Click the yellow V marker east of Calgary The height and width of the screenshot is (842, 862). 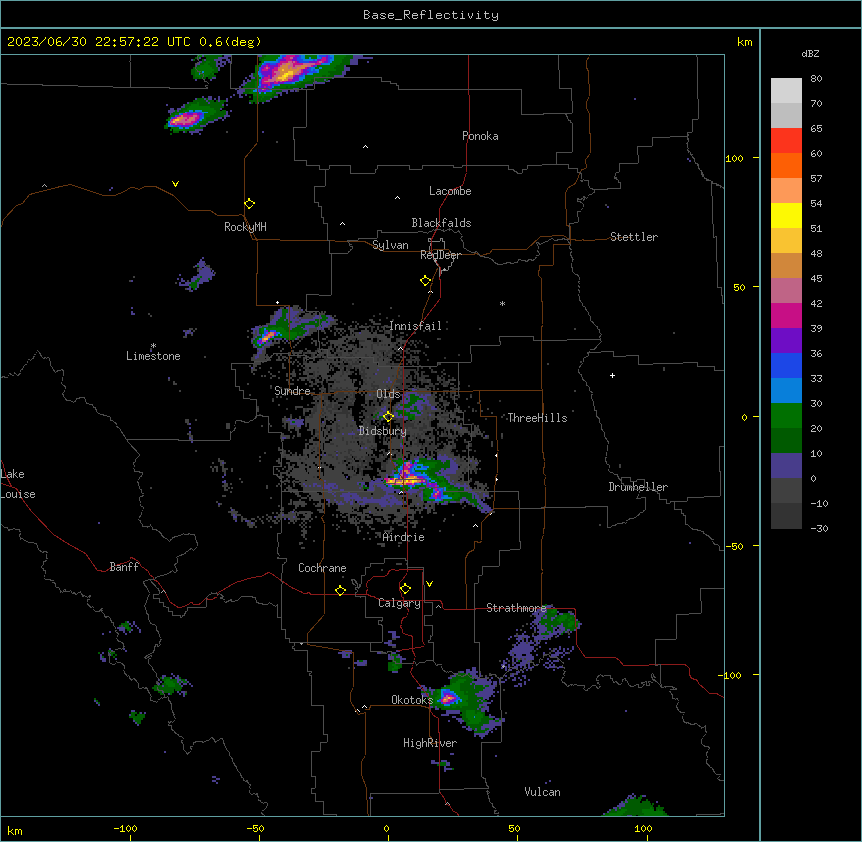click(429, 584)
